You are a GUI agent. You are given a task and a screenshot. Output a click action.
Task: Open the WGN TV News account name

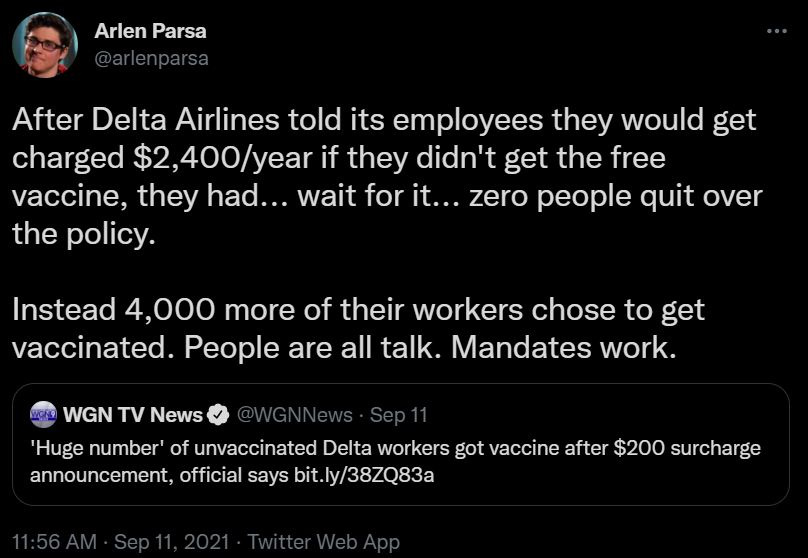132,414
